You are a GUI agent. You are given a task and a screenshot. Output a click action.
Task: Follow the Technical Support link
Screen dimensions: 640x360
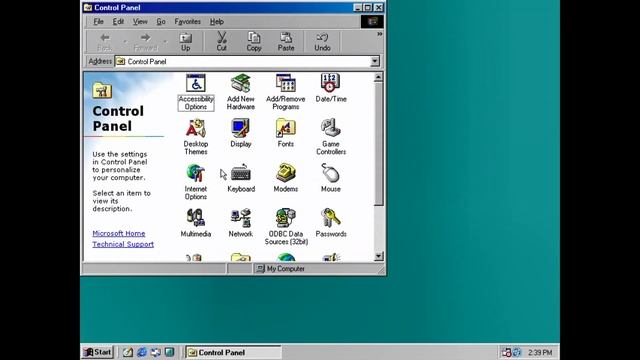click(x=123, y=244)
